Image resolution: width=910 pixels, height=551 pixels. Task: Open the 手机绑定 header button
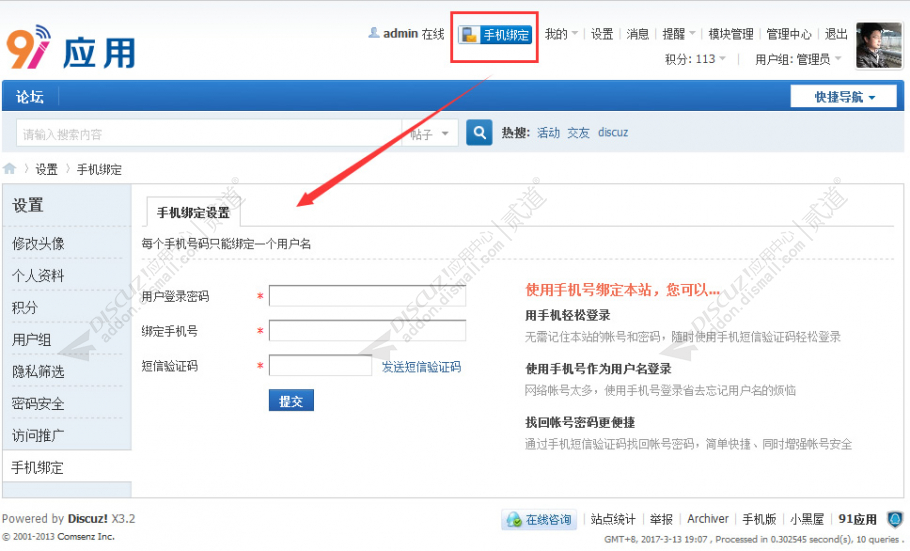click(x=495, y=35)
